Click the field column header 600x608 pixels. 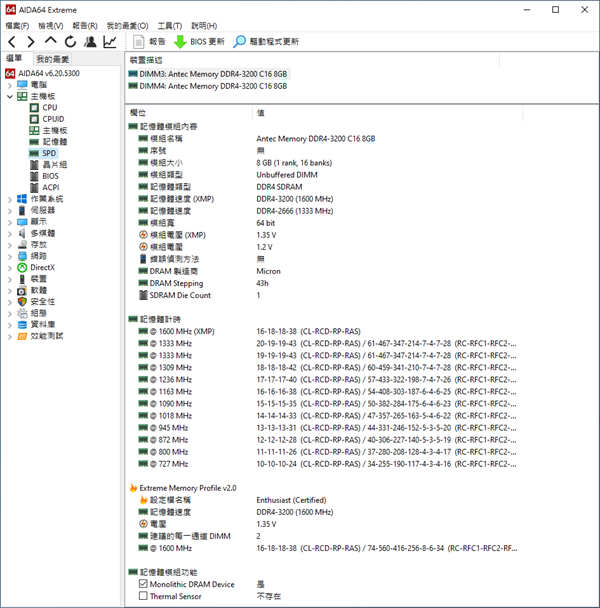point(138,113)
